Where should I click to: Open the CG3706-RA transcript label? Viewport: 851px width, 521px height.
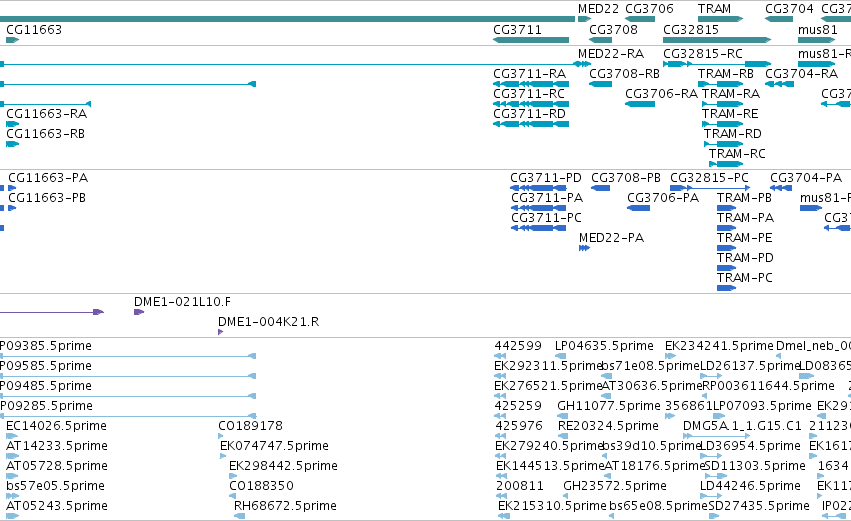pos(661,94)
